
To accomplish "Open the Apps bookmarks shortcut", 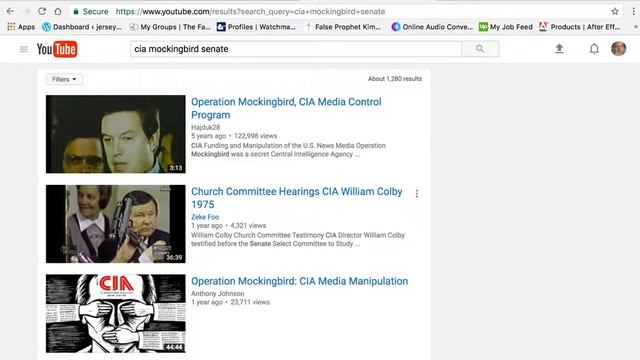I will tap(21, 27).
